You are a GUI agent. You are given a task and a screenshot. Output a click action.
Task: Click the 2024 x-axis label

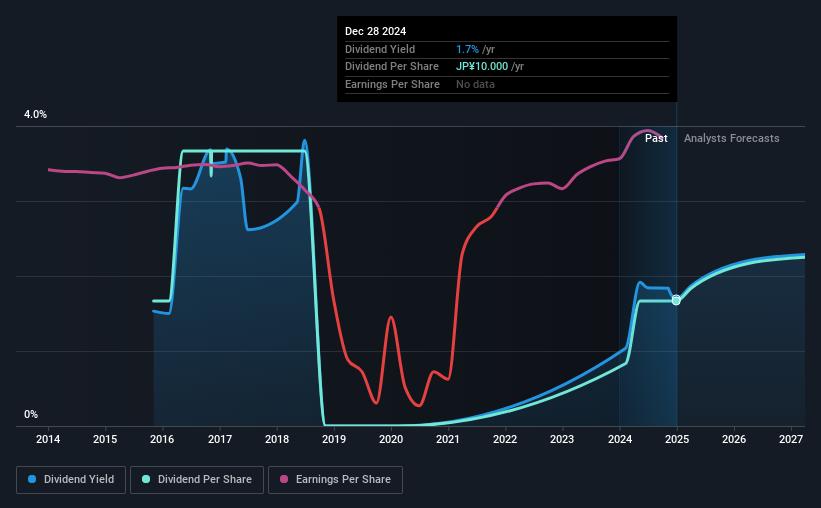pos(619,439)
